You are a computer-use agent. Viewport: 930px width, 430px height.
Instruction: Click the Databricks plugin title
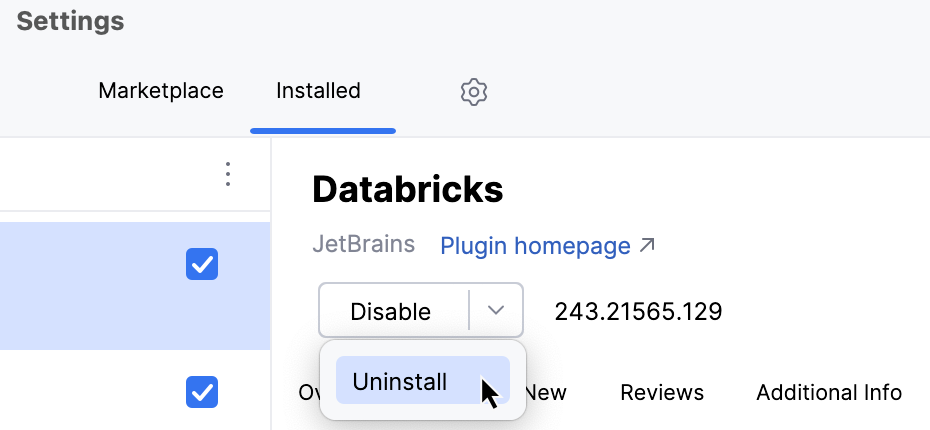[x=408, y=189]
